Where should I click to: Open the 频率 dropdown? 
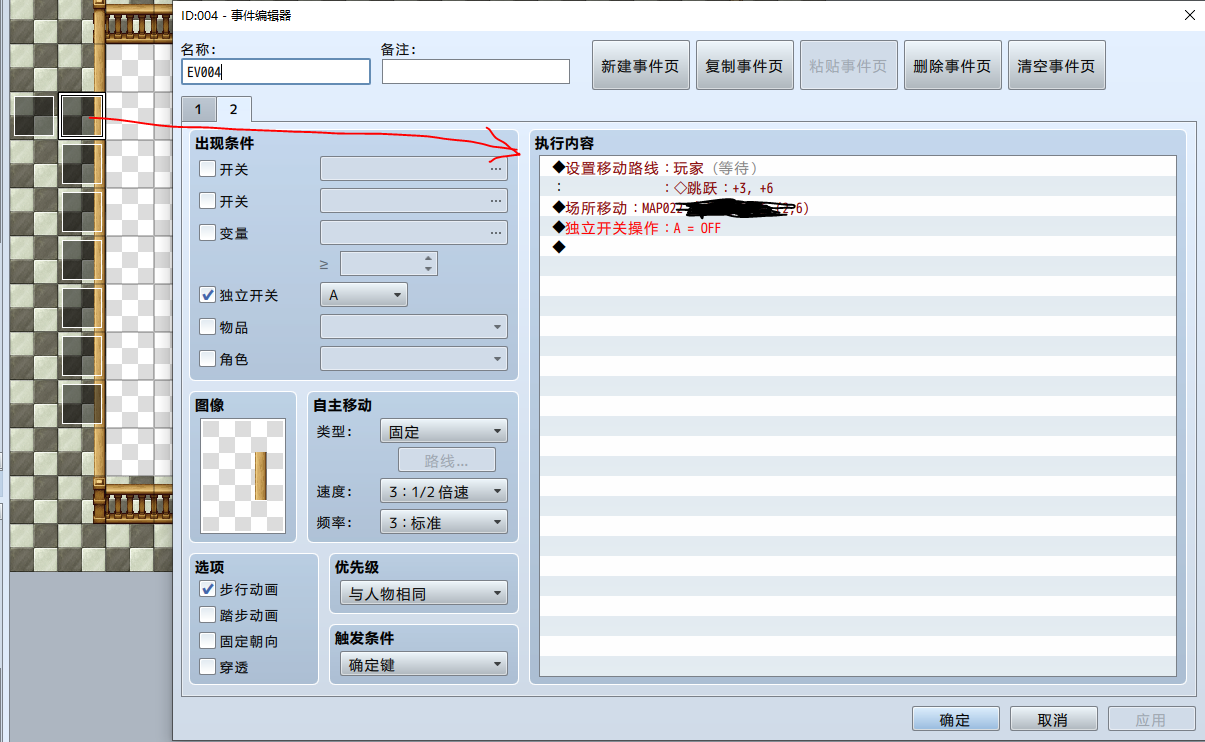point(444,522)
